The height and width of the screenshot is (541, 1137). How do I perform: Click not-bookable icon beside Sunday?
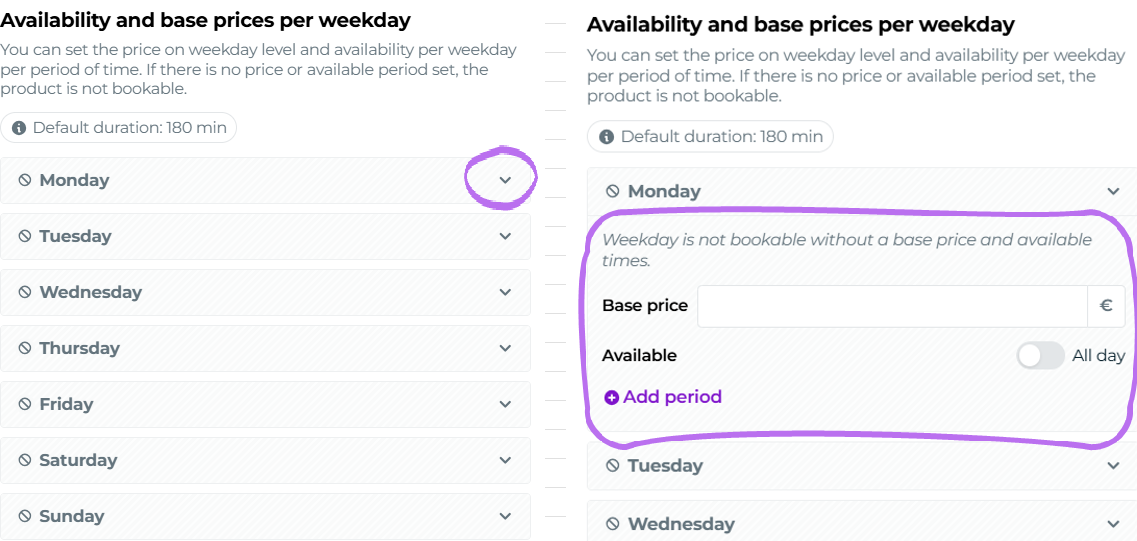25,517
